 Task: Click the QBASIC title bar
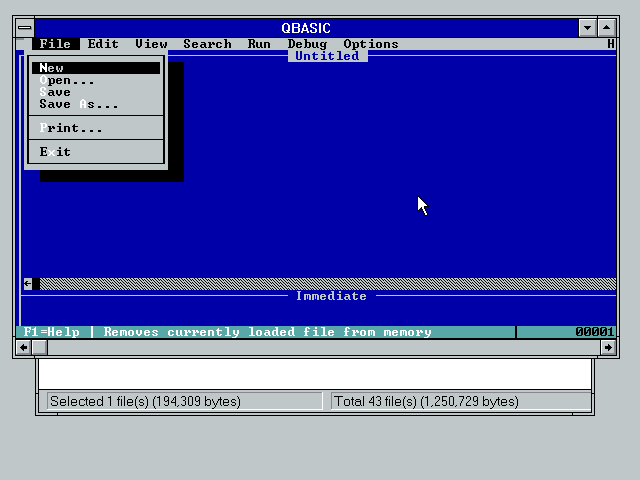(306, 28)
